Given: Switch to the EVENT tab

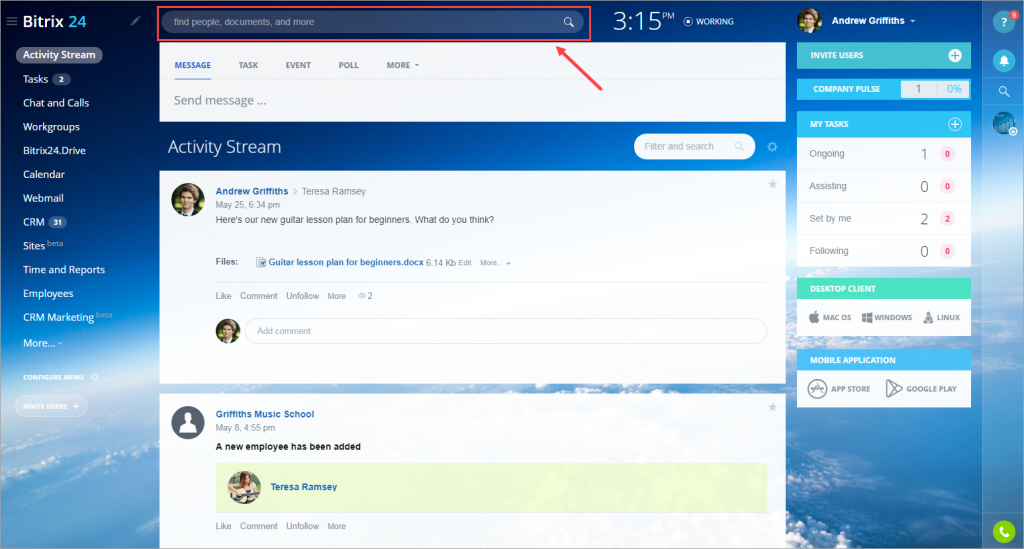Looking at the screenshot, I should pos(298,65).
